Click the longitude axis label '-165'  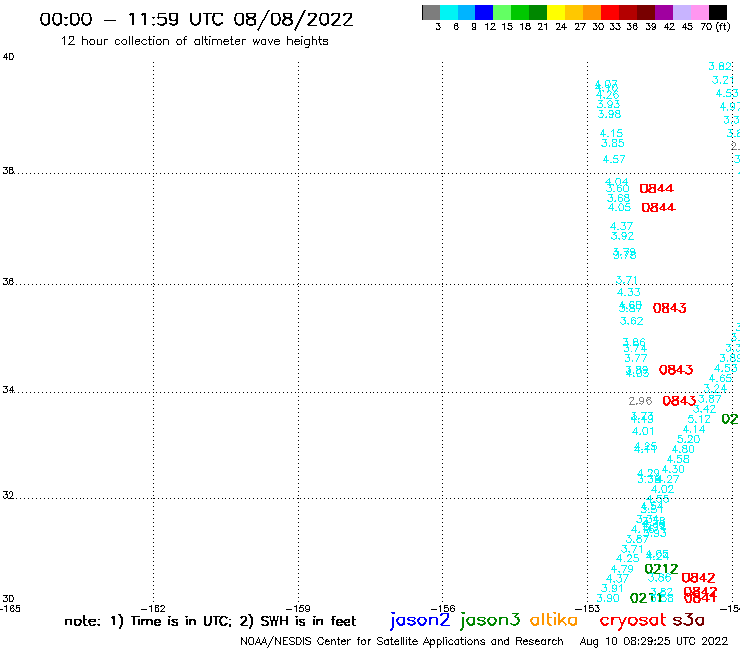10,608
